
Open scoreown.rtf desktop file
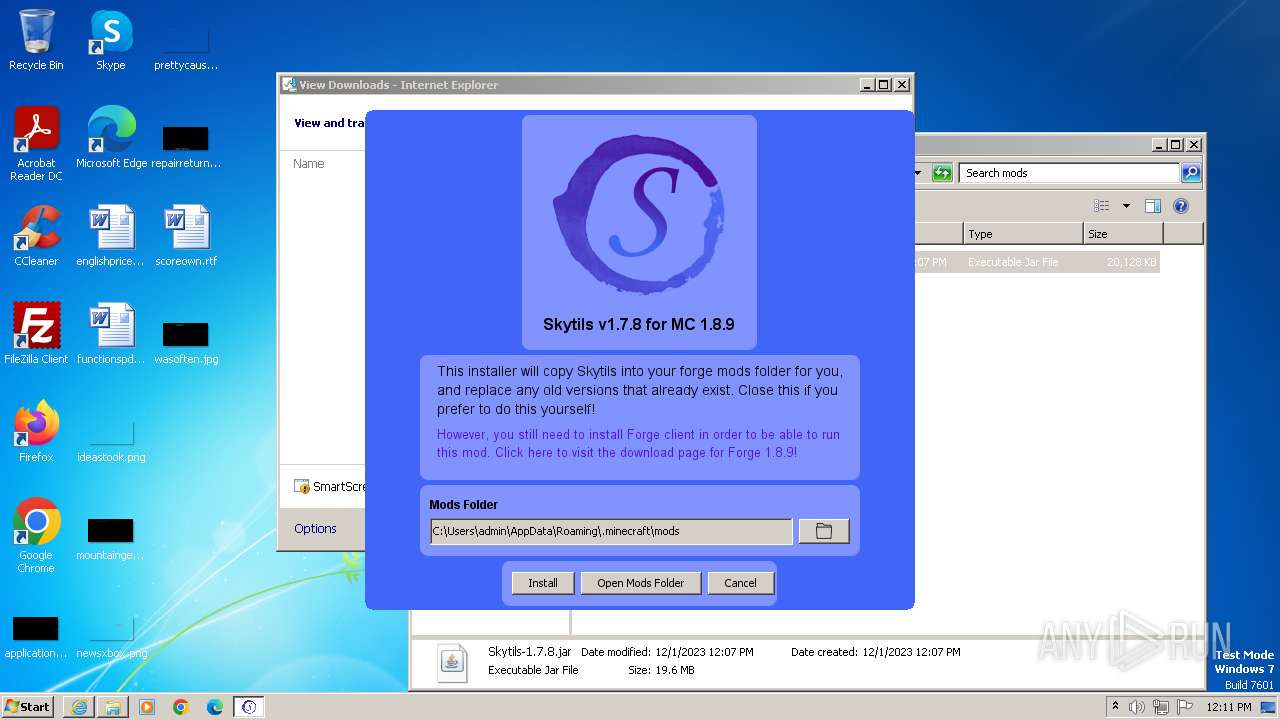point(186,236)
